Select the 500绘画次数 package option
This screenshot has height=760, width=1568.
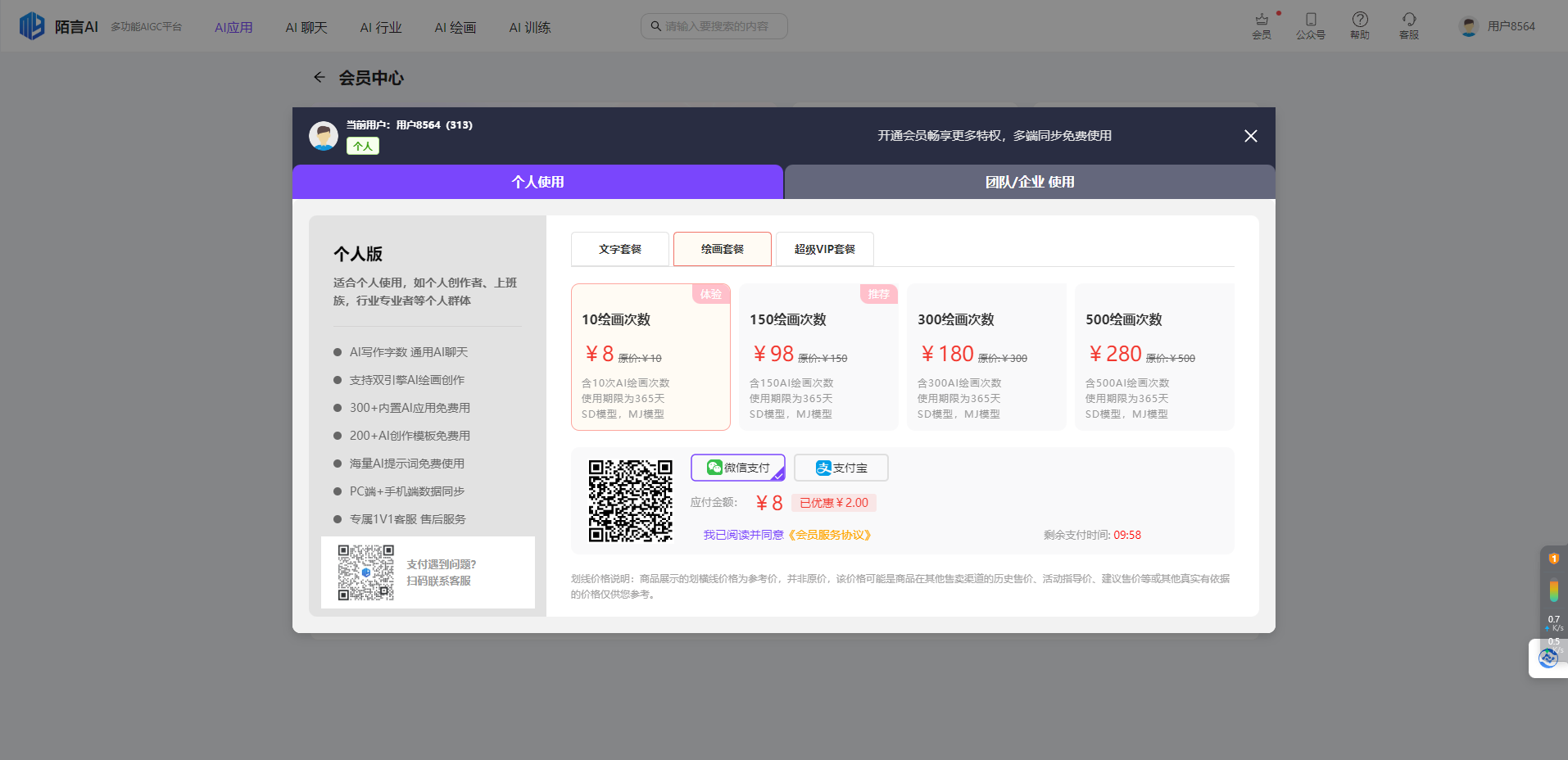click(x=1153, y=357)
